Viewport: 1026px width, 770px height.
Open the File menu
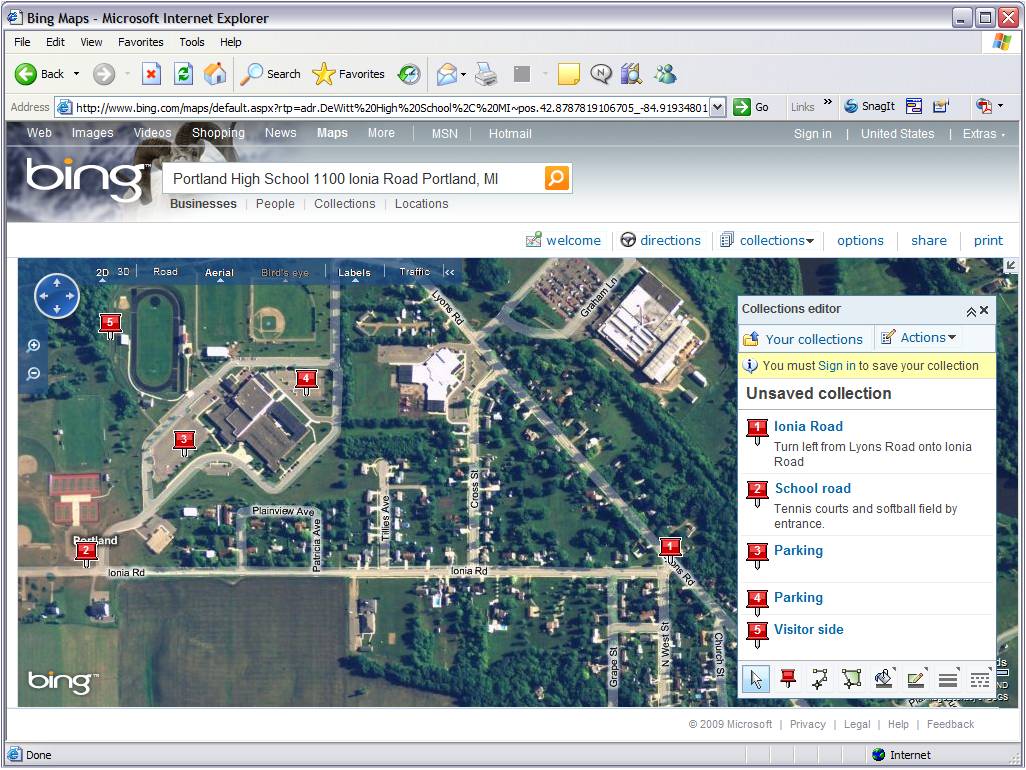(22, 42)
